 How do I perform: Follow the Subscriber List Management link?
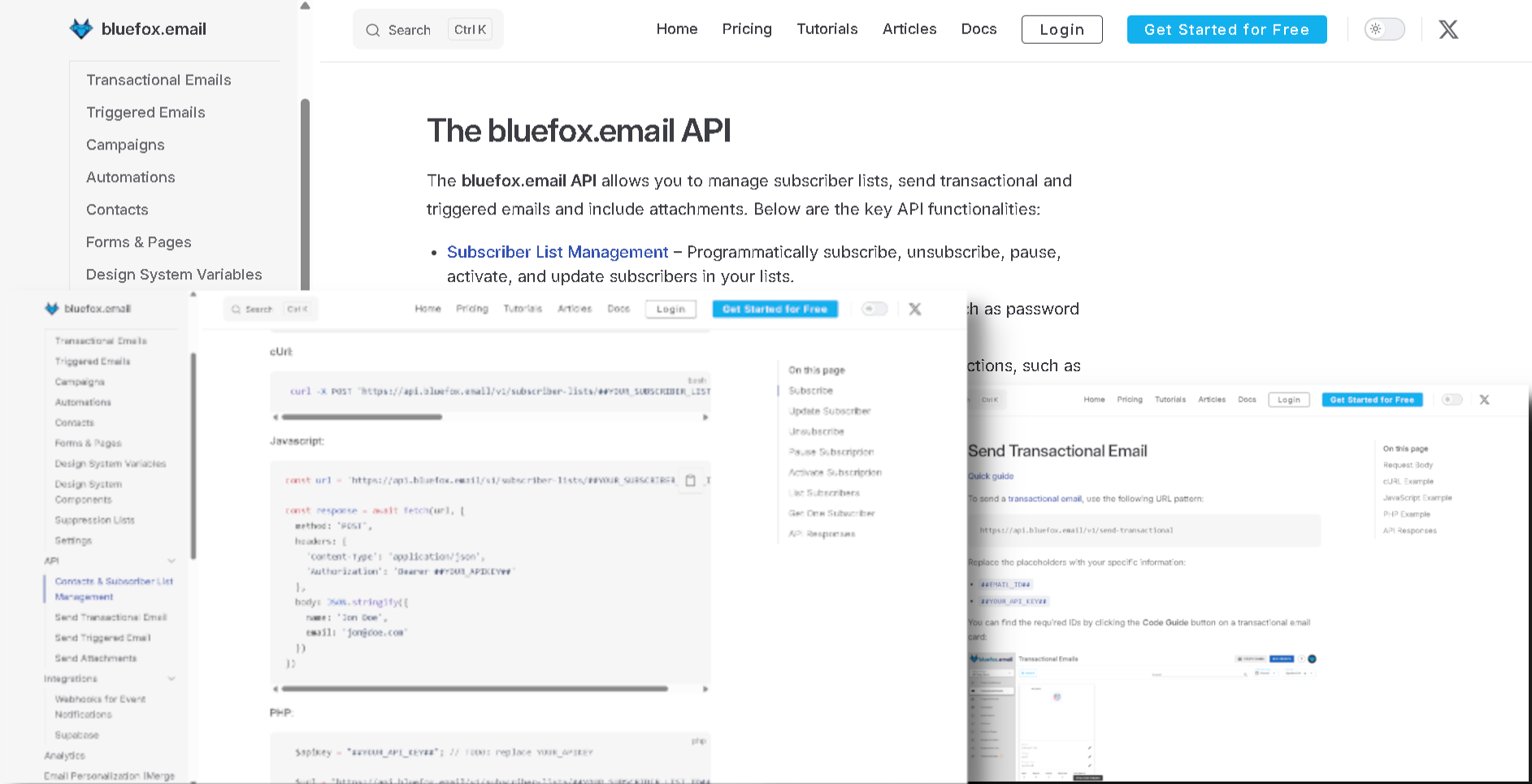coord(557,252)
